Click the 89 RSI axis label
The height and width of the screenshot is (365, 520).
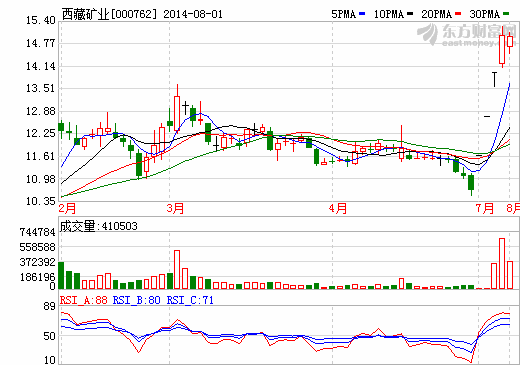[49, 307]
